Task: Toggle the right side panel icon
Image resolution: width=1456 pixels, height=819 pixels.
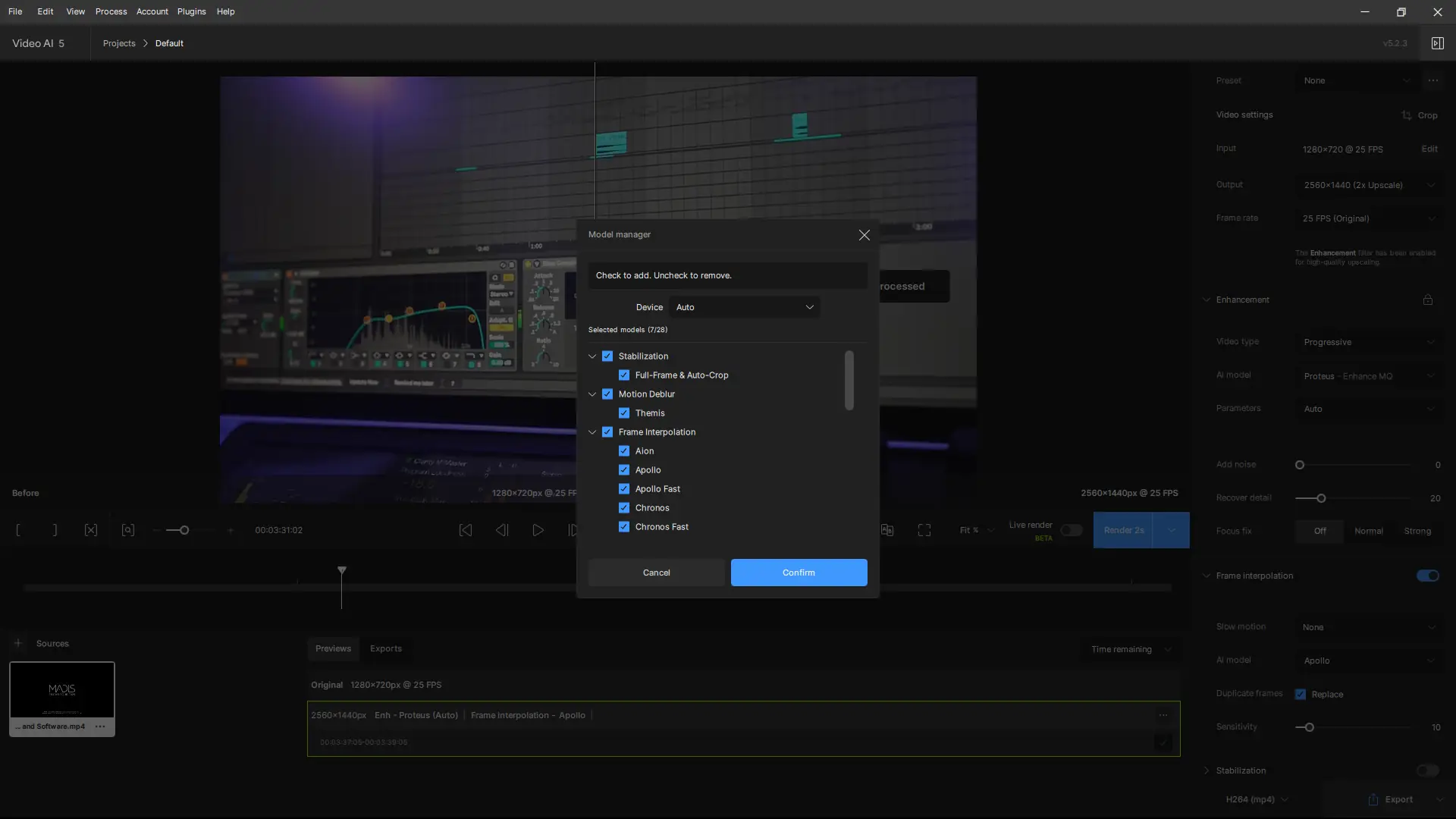Action: [1437, 43]
